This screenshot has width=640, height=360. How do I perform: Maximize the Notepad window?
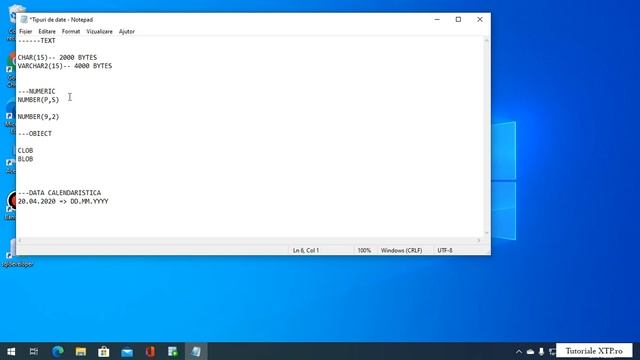458,20
